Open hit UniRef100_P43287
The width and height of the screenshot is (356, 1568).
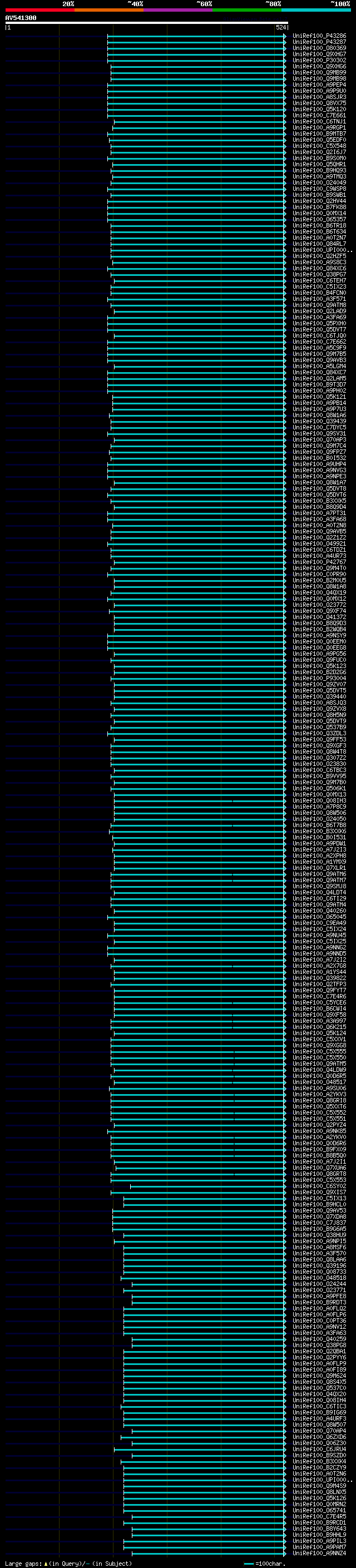click(319, 42)
